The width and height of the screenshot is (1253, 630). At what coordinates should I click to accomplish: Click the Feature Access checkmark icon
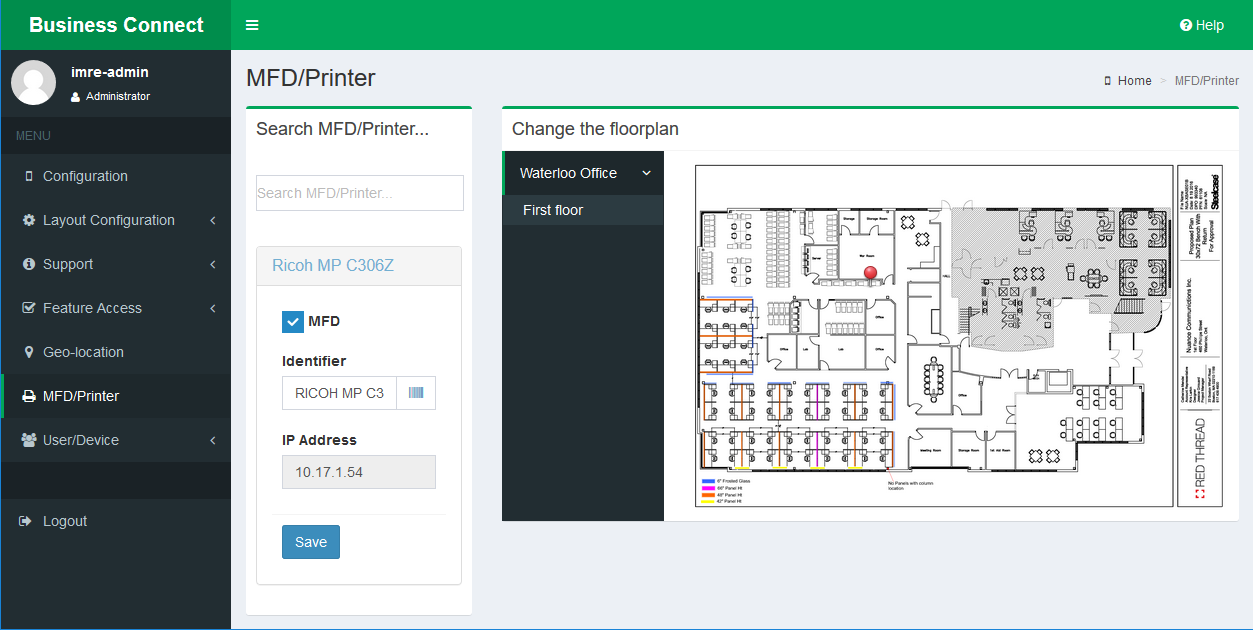[x=29, y=308]
